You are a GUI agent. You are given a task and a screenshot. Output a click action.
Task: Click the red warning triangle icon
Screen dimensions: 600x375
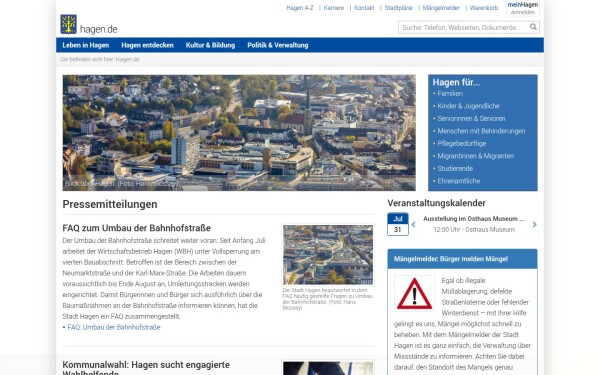pyautogui.click(x=414, y=293)
